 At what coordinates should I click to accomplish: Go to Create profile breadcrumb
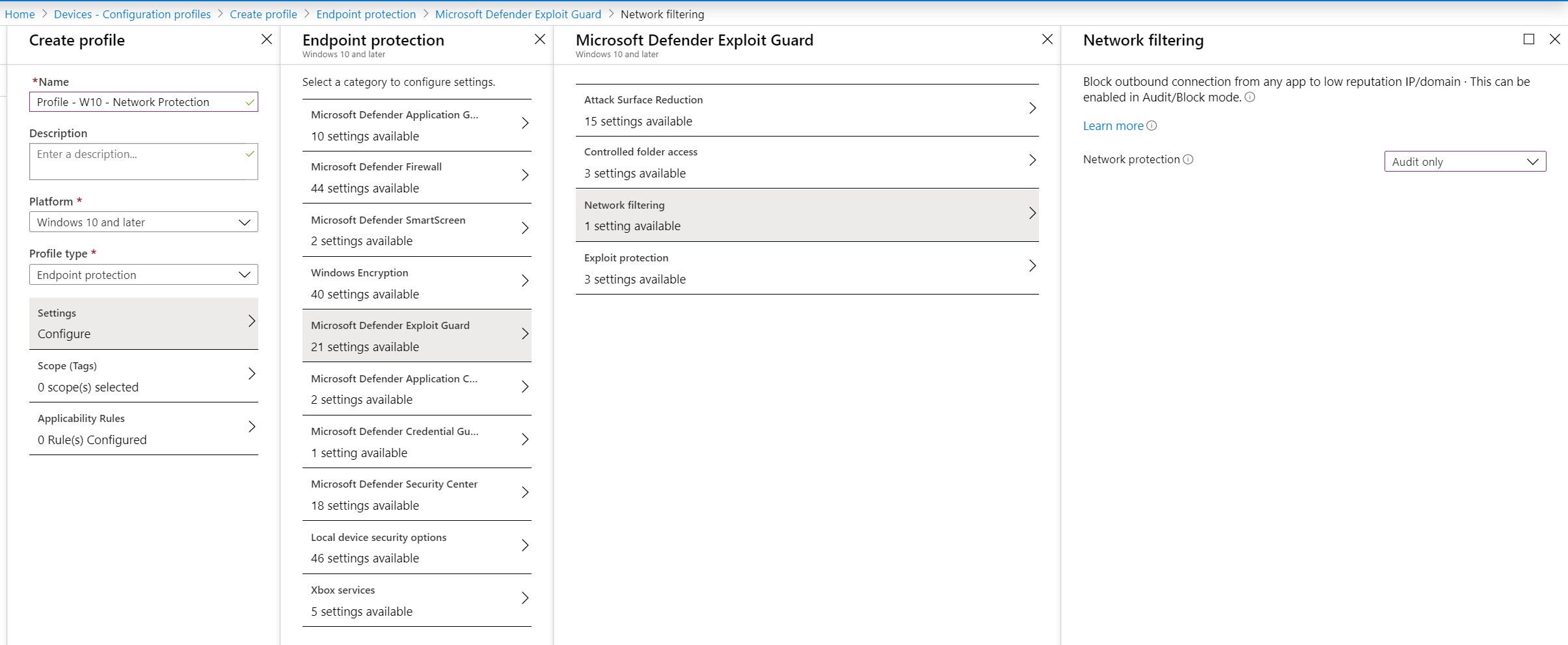264,14
